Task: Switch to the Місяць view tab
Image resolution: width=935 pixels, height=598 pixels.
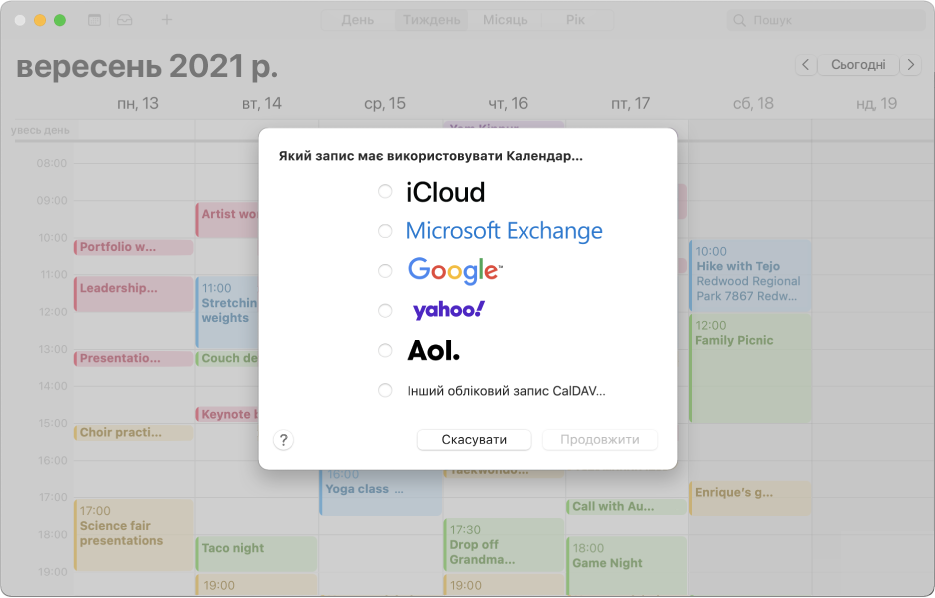Action: coord(505,20)
